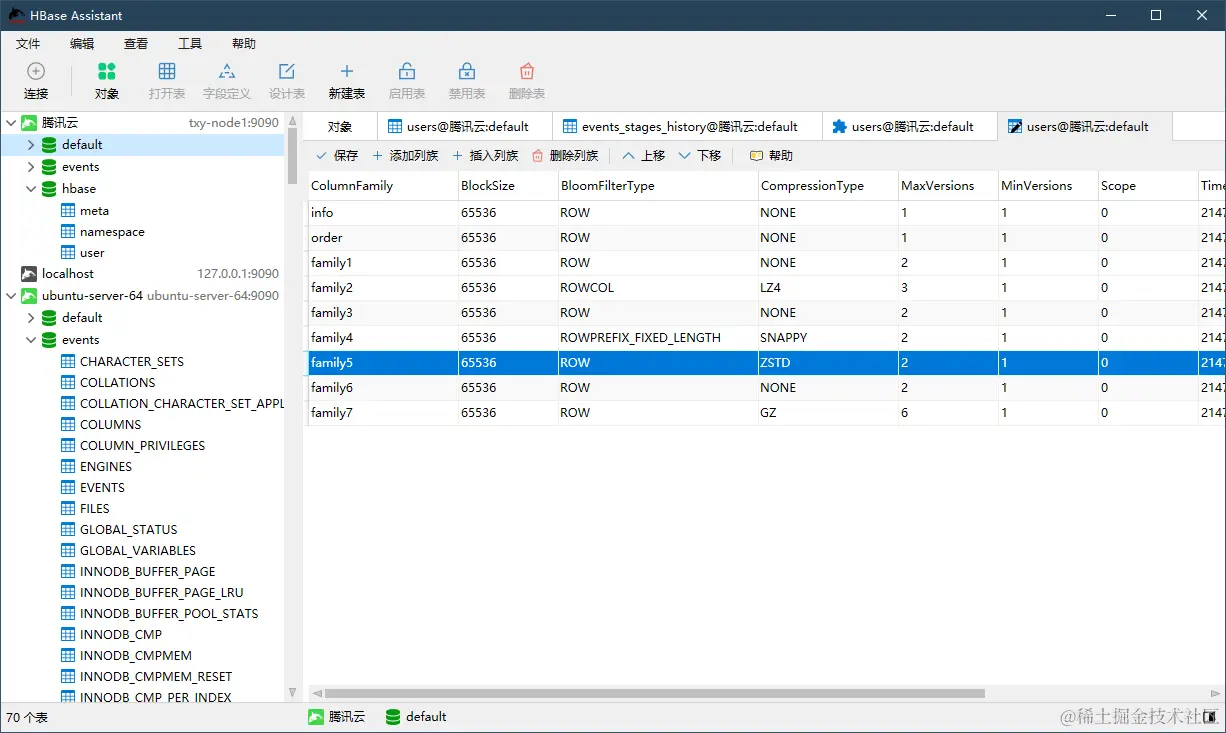Expand the events node under 腾讯云

point(31,167)
